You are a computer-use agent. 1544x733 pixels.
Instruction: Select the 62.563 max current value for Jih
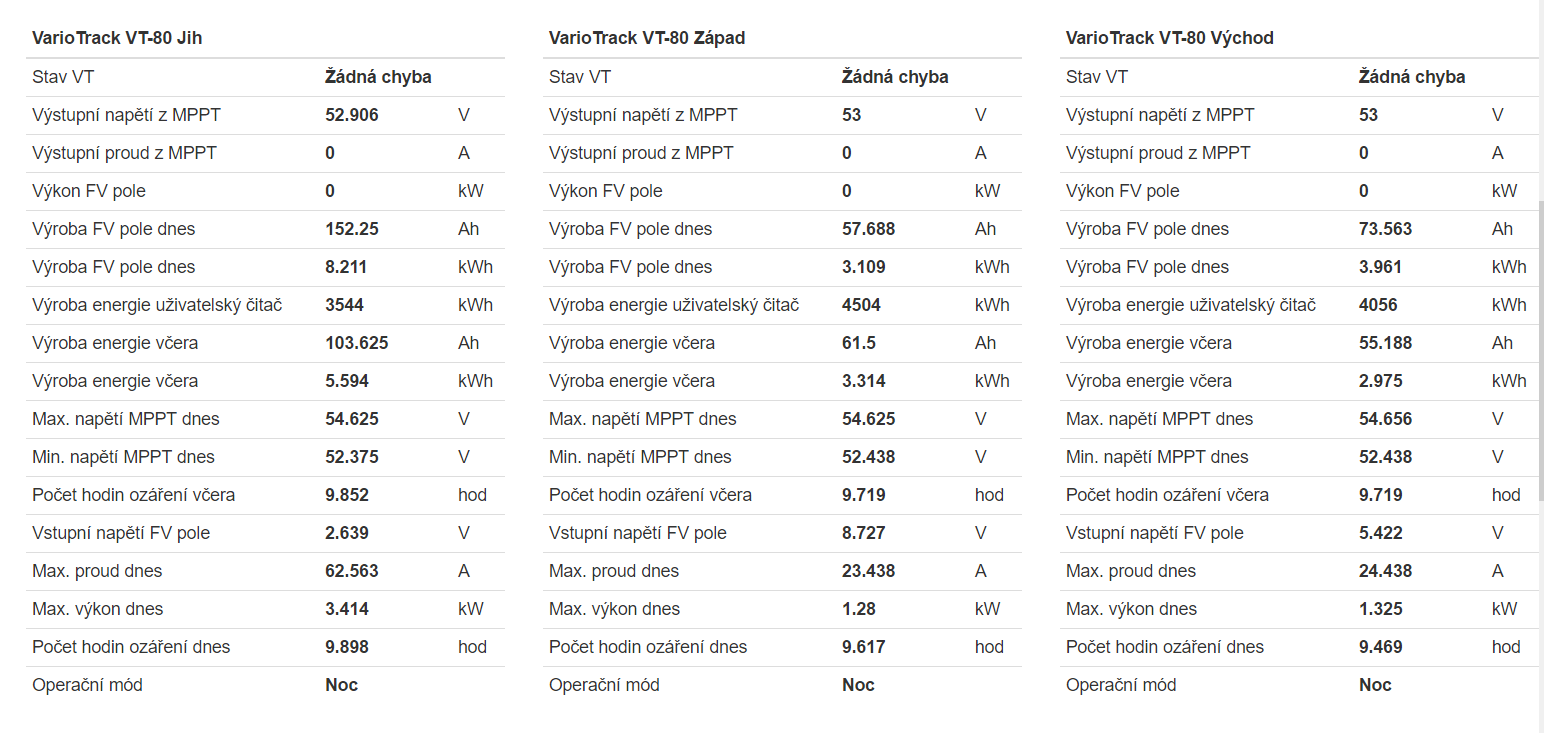[x=352, y=571]
